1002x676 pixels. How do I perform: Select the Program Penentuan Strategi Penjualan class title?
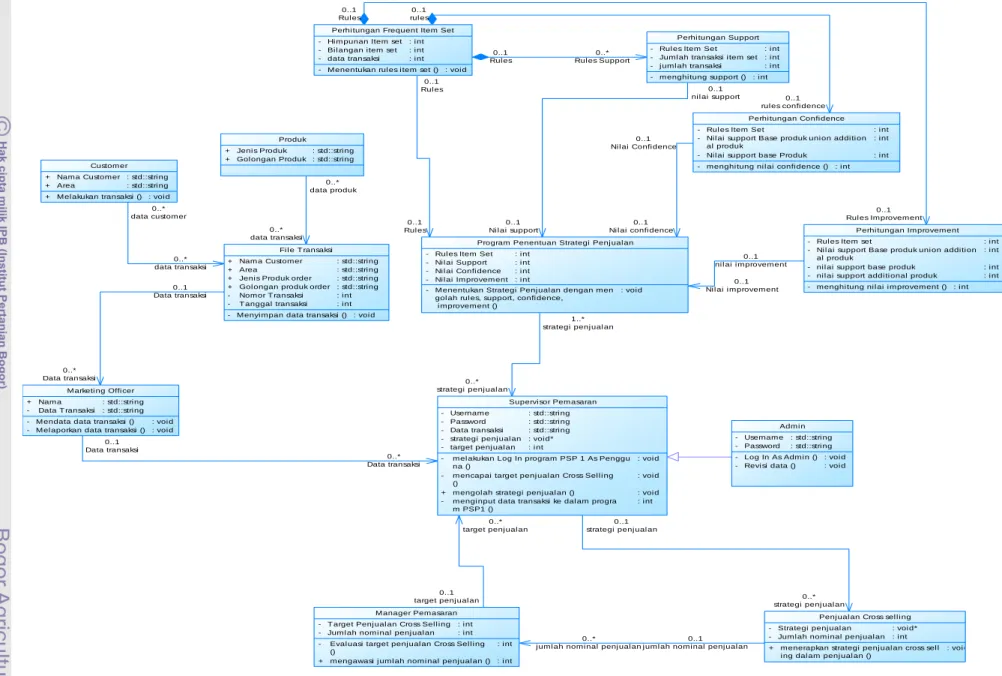click(555, 243)
